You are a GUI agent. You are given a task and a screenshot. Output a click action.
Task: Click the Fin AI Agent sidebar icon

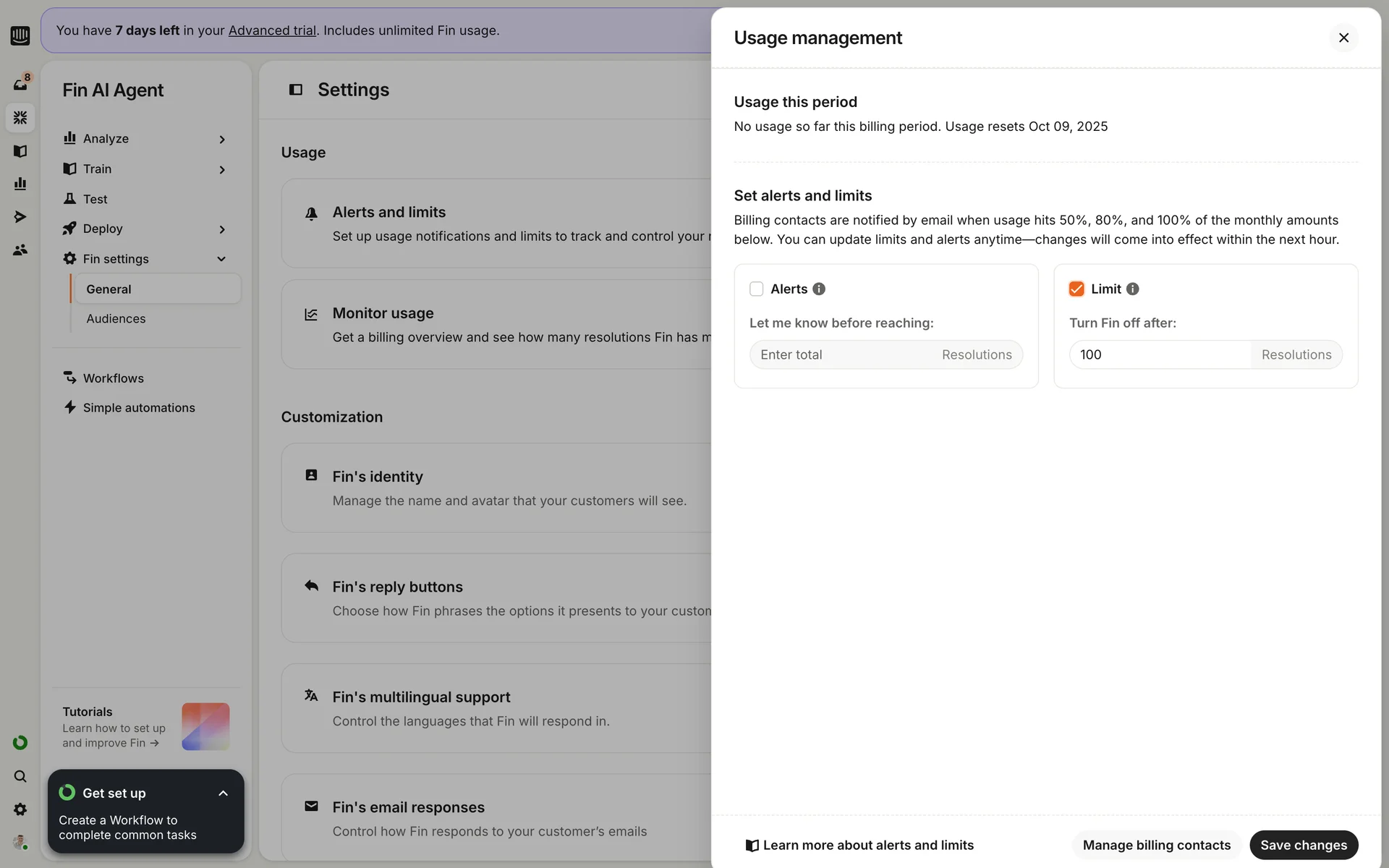[x=20, y=117]
